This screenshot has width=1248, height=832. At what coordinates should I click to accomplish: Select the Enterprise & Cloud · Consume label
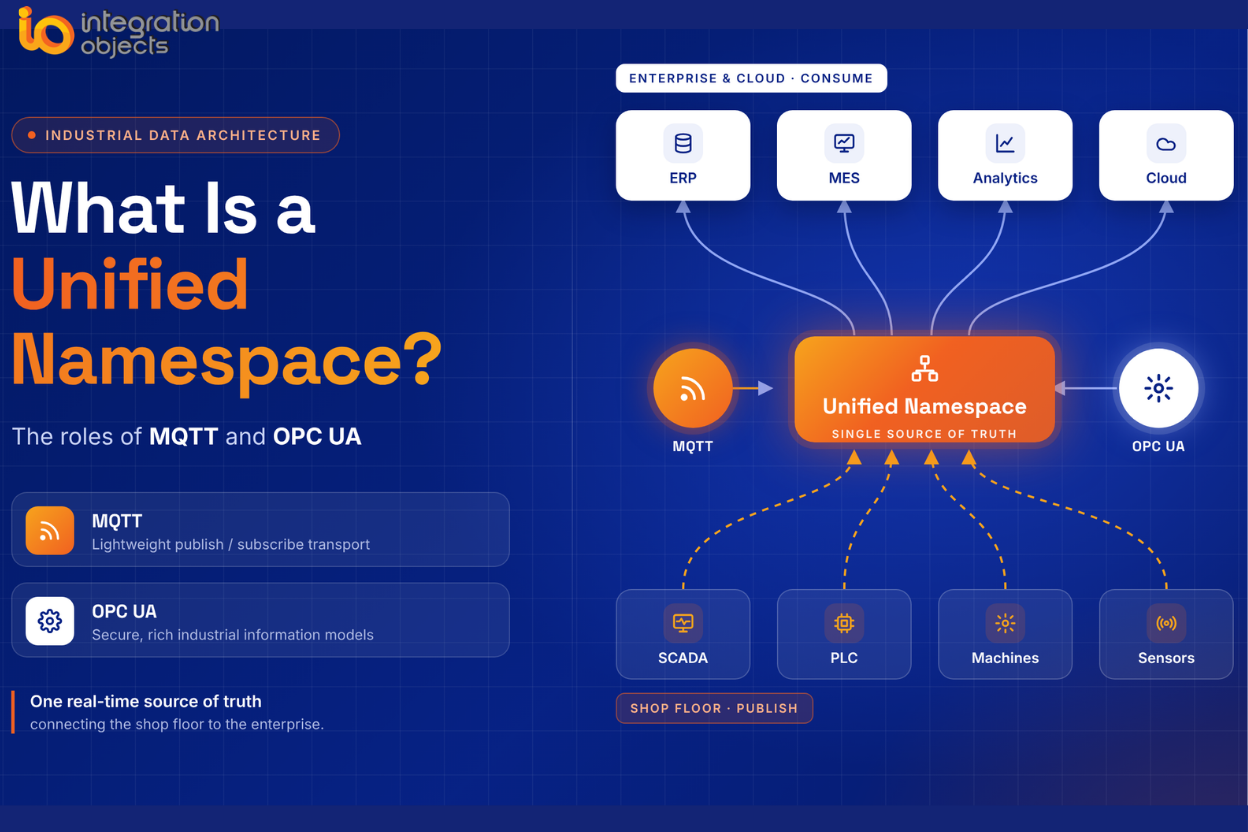tap(751, 78)
